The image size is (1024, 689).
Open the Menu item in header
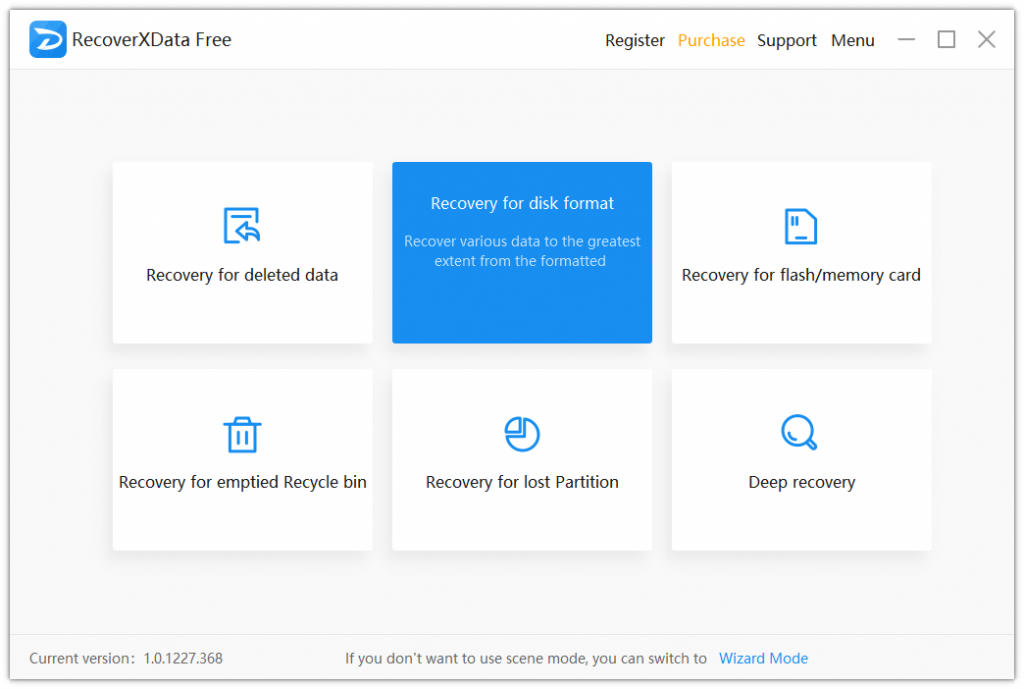(x=852, y=40)
